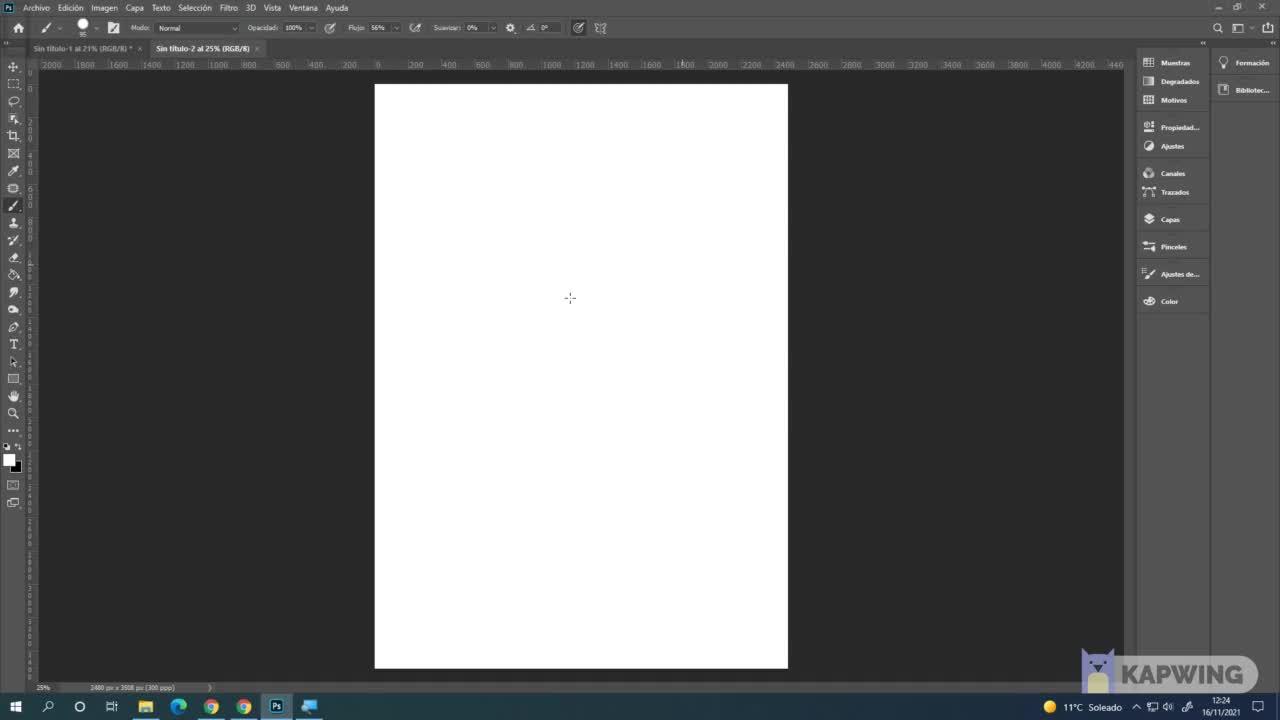Reset default foreground and background colors
The width and height of the screenshot is (1280, 720).
point(6,447)
